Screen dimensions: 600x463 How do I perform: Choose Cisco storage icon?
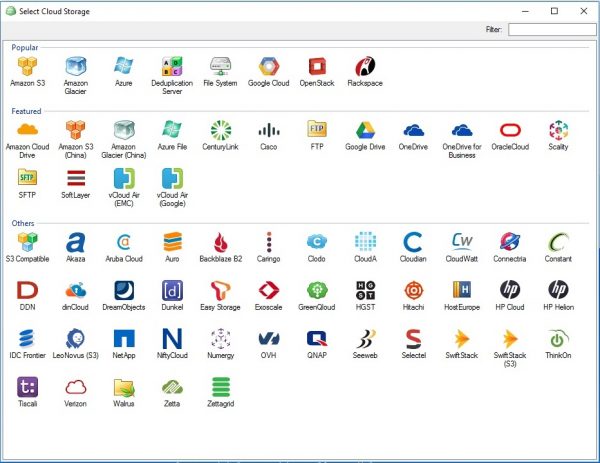269,130
